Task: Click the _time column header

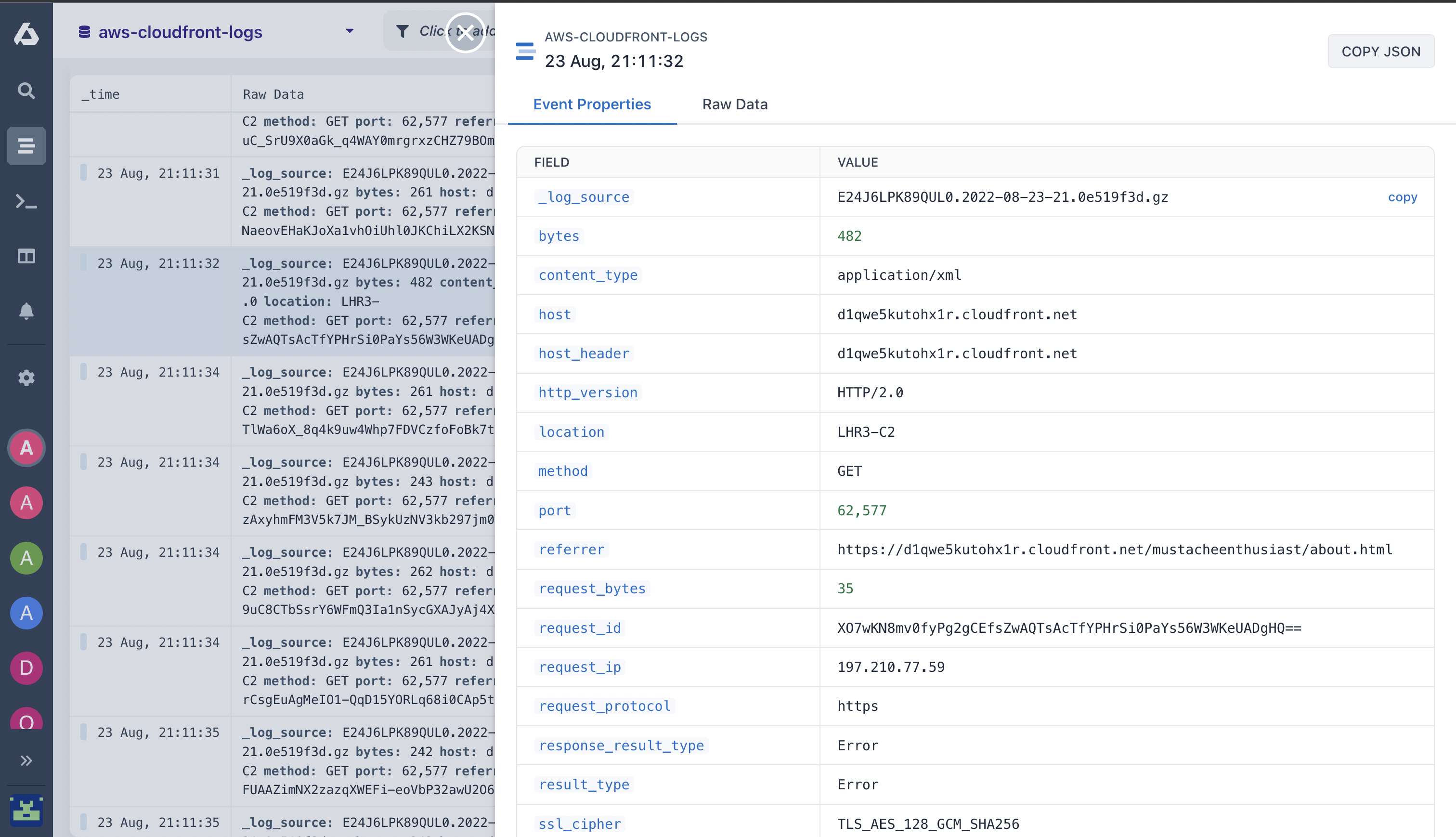Action: [x=101, y=94]
